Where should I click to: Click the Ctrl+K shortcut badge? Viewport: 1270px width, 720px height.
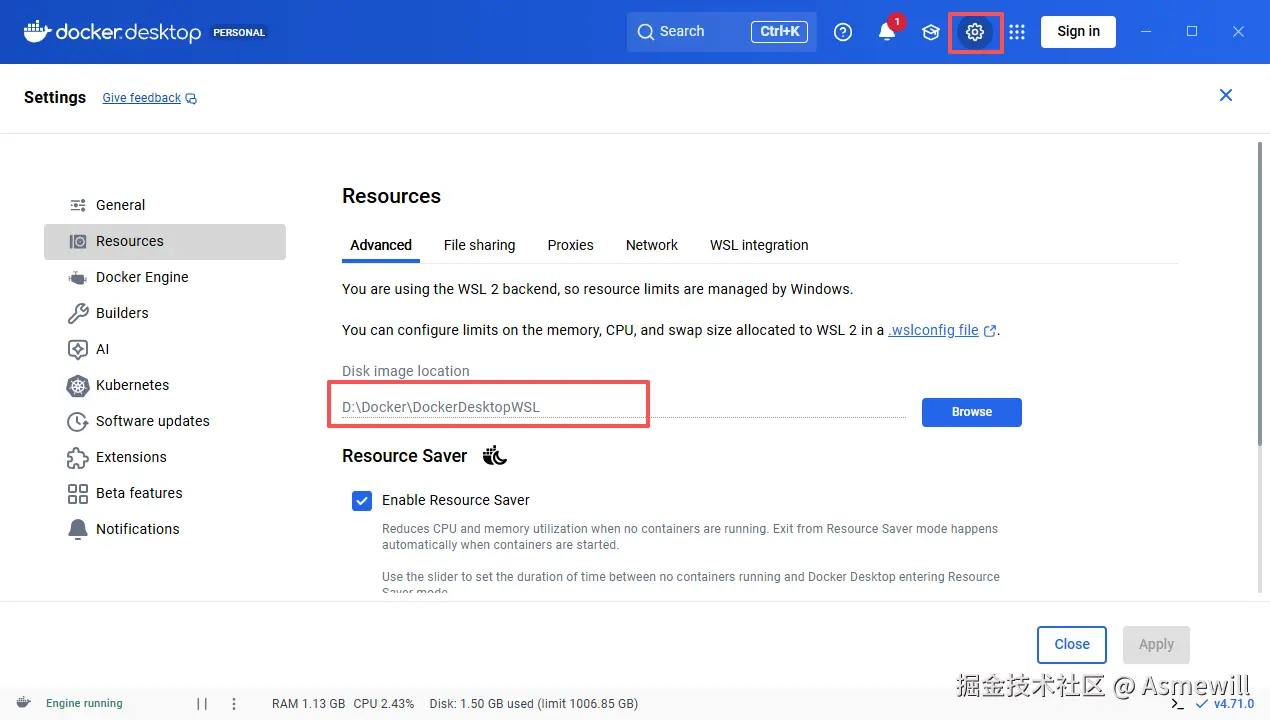coord(780,32)
